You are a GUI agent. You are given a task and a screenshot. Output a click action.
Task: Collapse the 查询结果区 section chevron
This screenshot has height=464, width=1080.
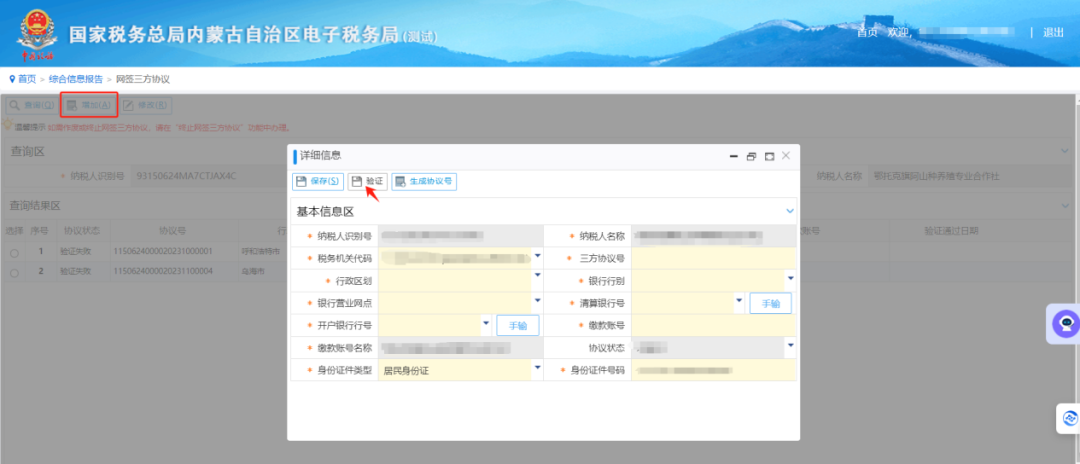[x=1066, y=205]
